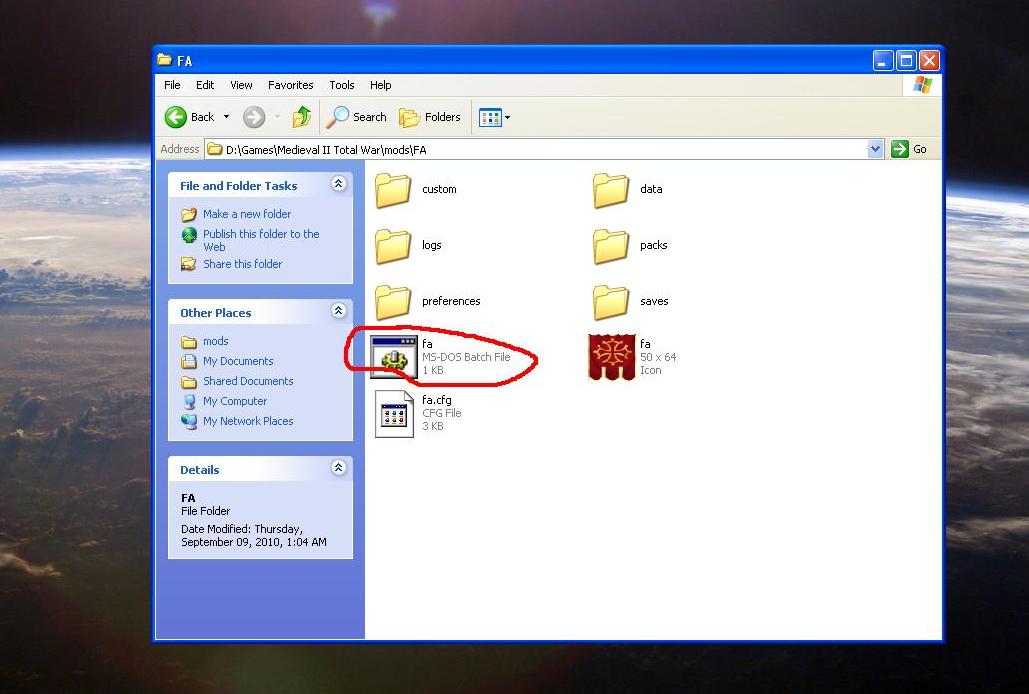Click the Publish to Web globe icon
The height and width of the screenshot is (694, 1029).
pos(189,235)
